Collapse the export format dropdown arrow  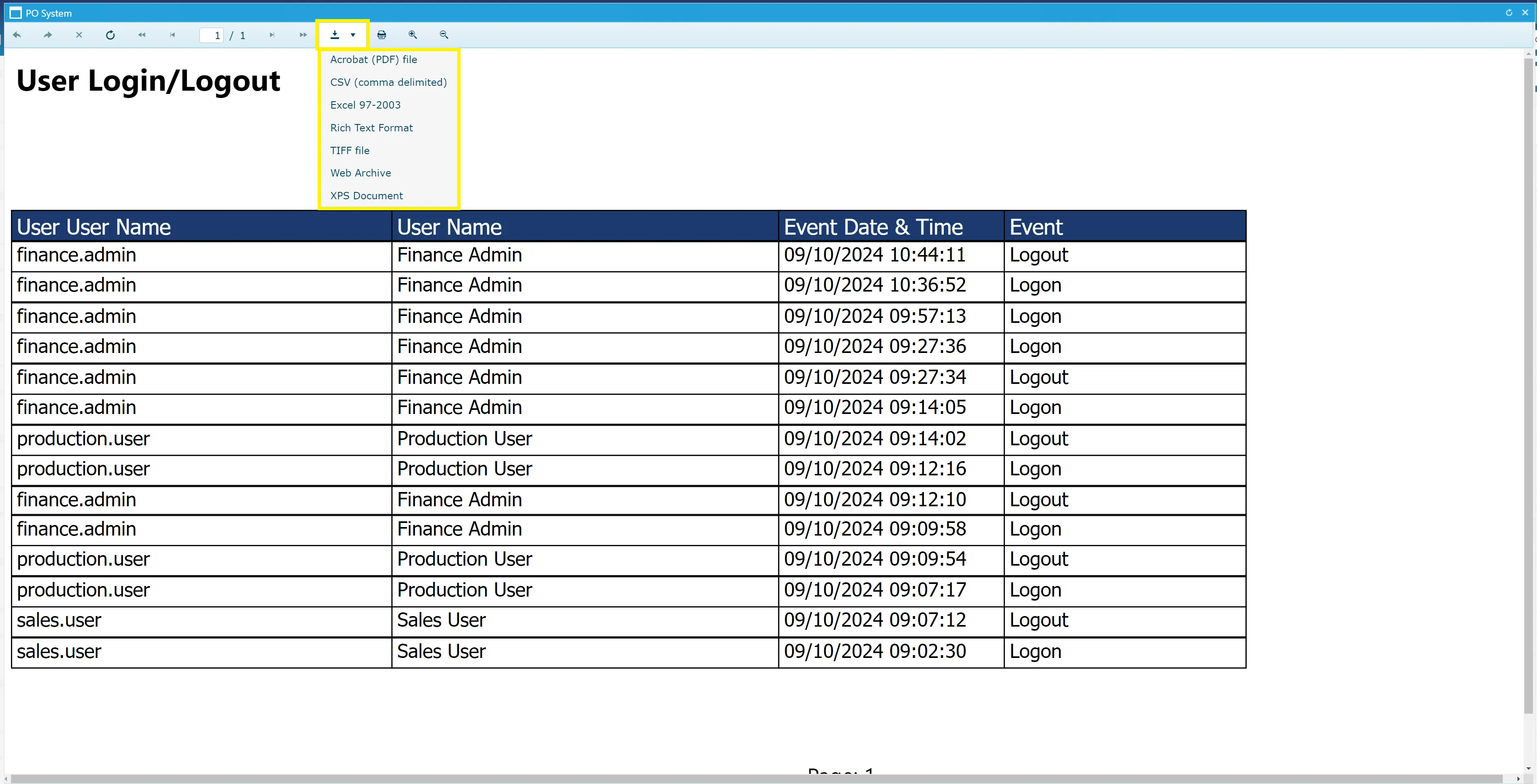353,35
